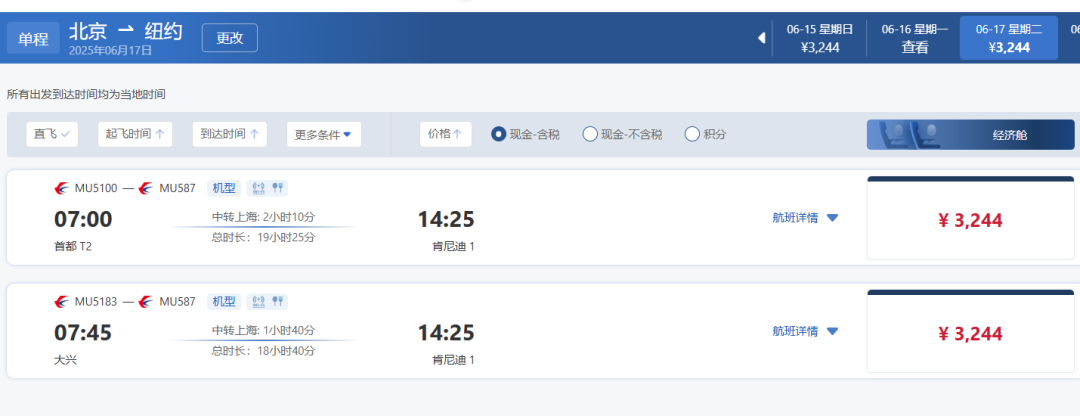Click the 机型 tag on the MU5183 flight

click(x=223, y=301)
